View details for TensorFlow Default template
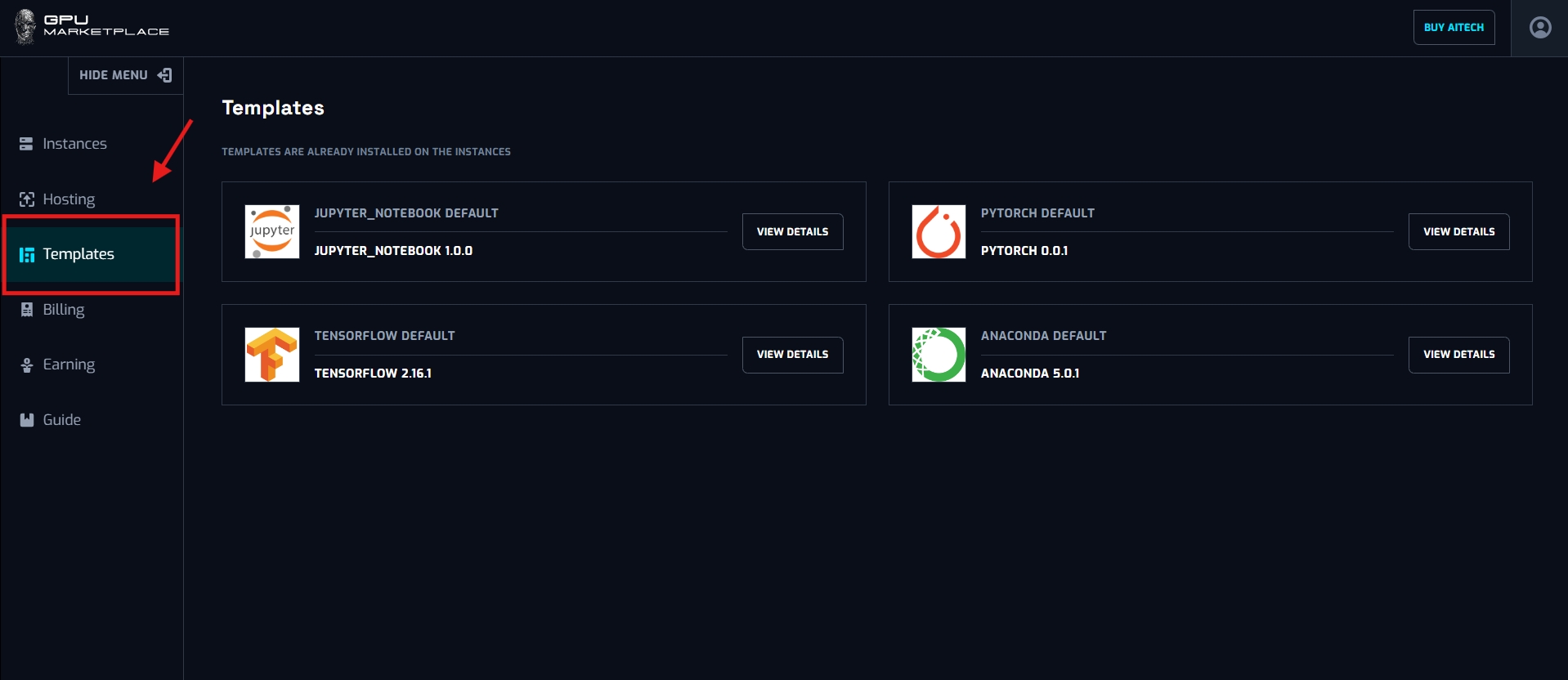Screen dimensions: 1568x680 click(x=792, y=355)
